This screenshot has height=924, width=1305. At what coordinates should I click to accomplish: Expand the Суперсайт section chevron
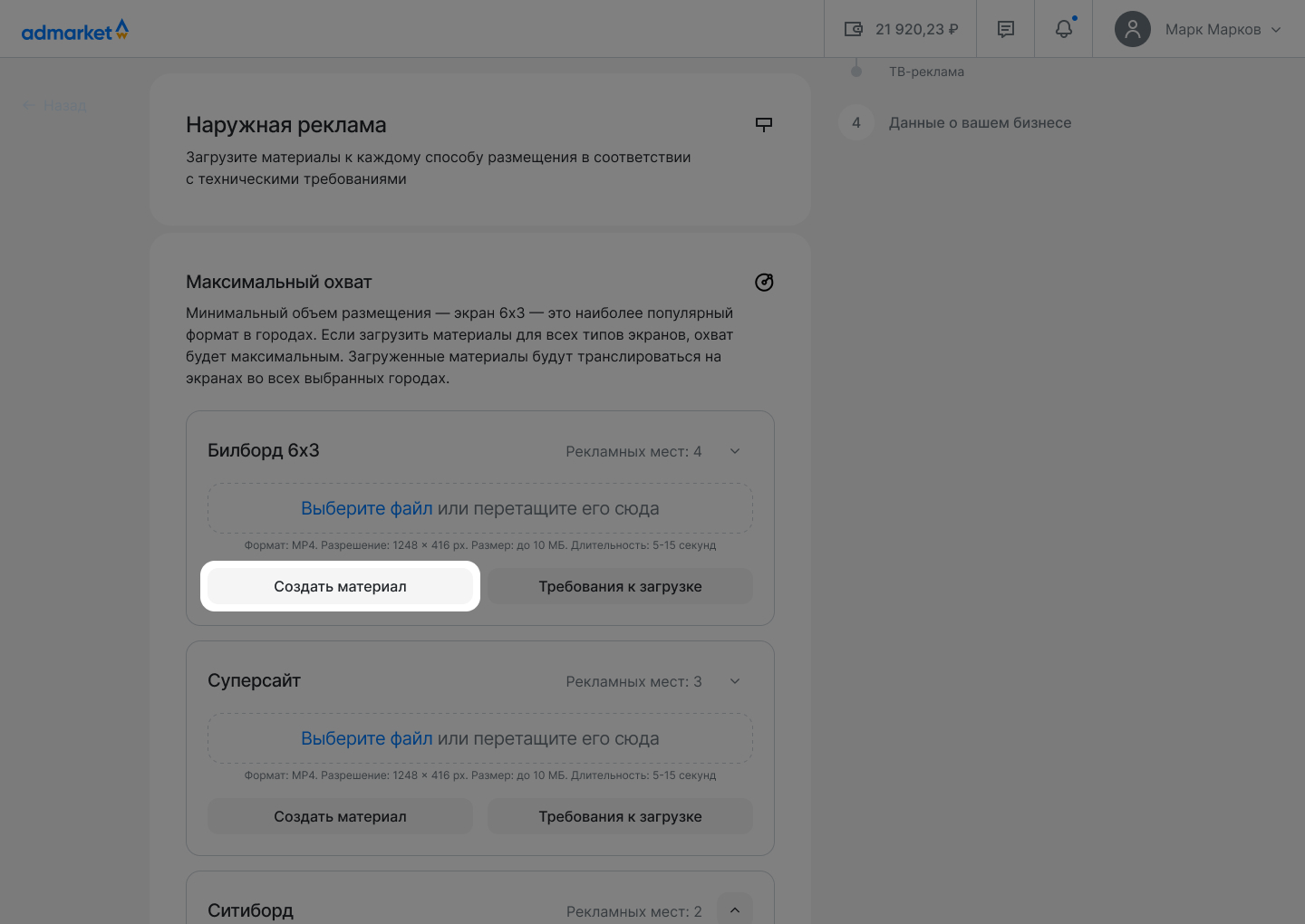pyautogui.click(x=735, y=681)
